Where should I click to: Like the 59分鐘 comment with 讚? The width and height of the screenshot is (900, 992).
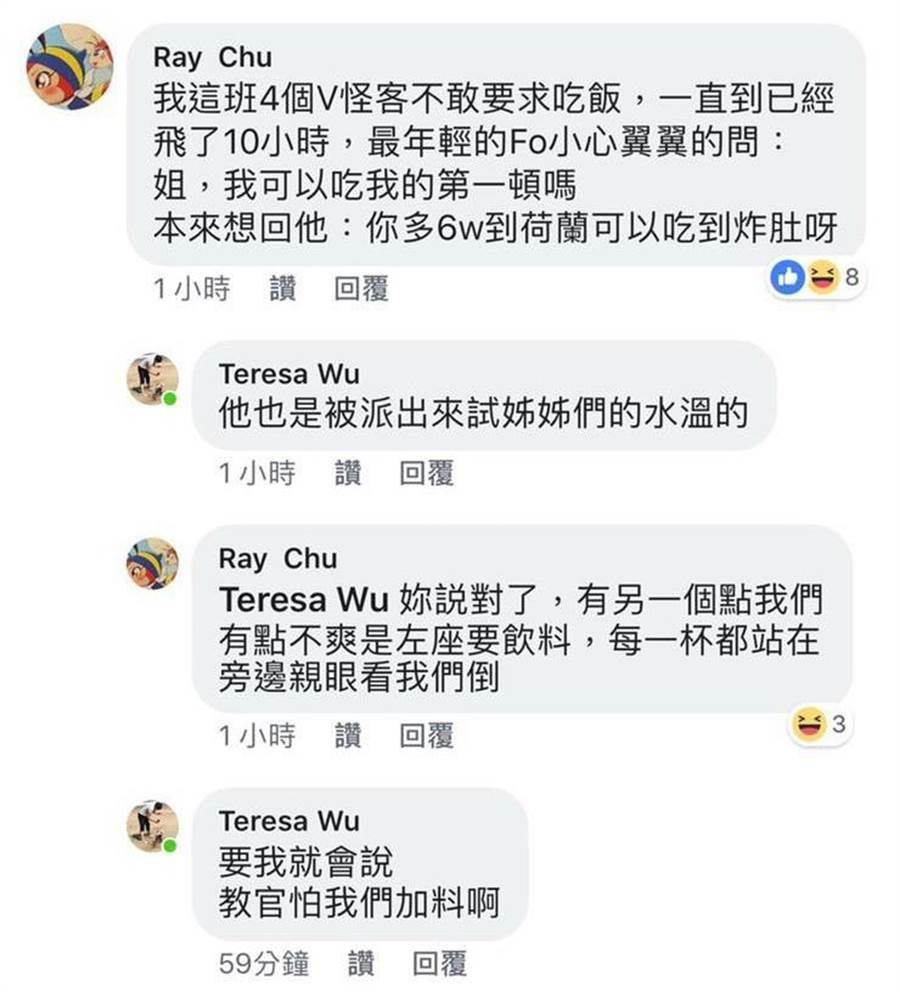[x=361, y=964]
